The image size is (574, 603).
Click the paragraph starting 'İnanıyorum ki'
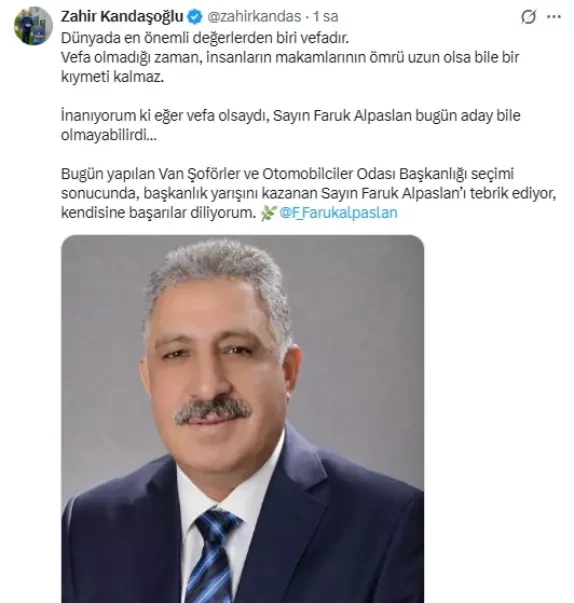click(290, 125)
